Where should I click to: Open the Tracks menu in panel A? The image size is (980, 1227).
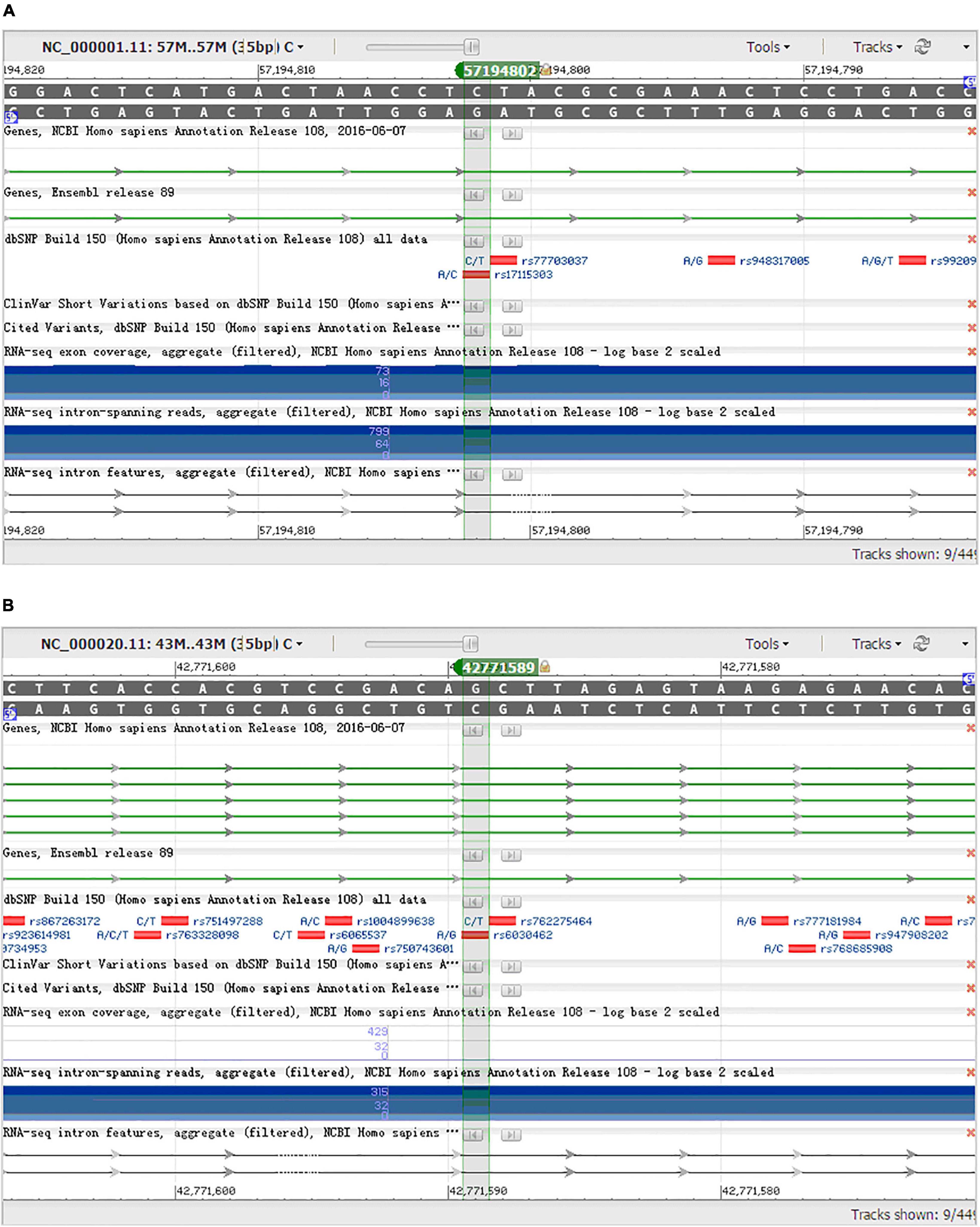[877, 47]
